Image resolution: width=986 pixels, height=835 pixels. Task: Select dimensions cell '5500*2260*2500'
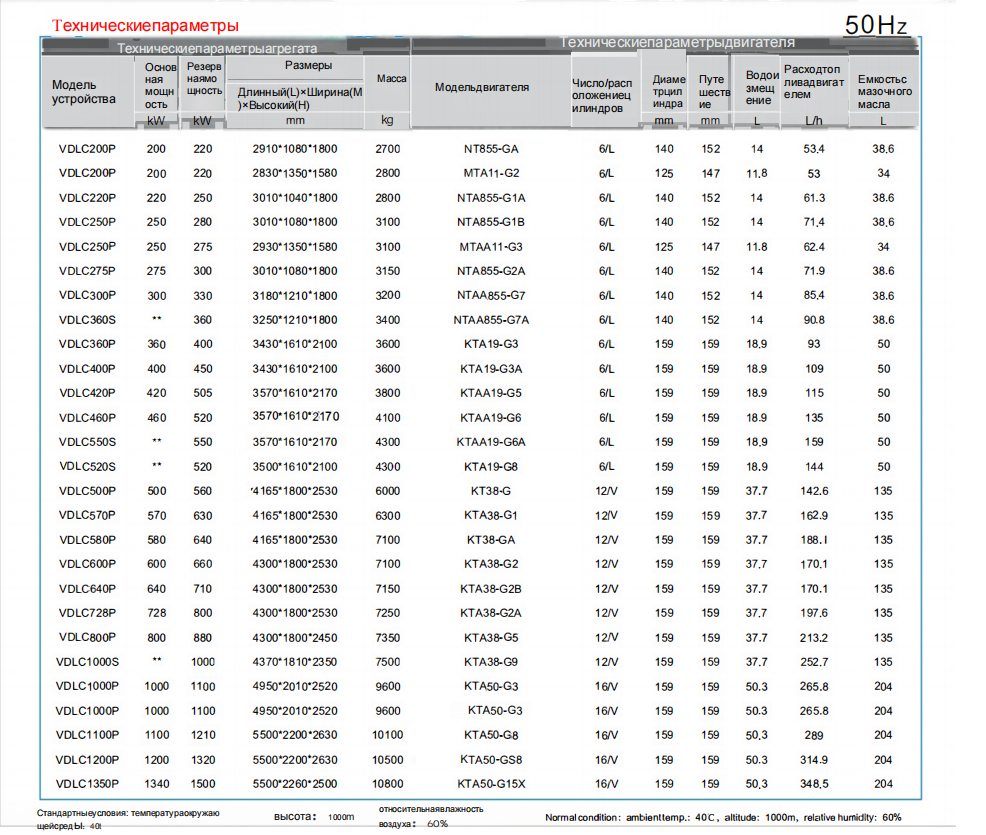[295, 784]
